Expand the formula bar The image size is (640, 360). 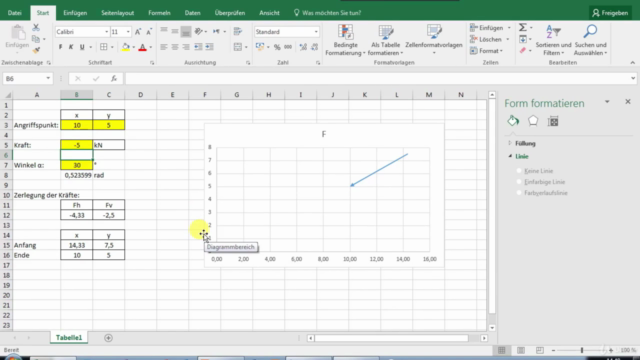pos(633,78)
